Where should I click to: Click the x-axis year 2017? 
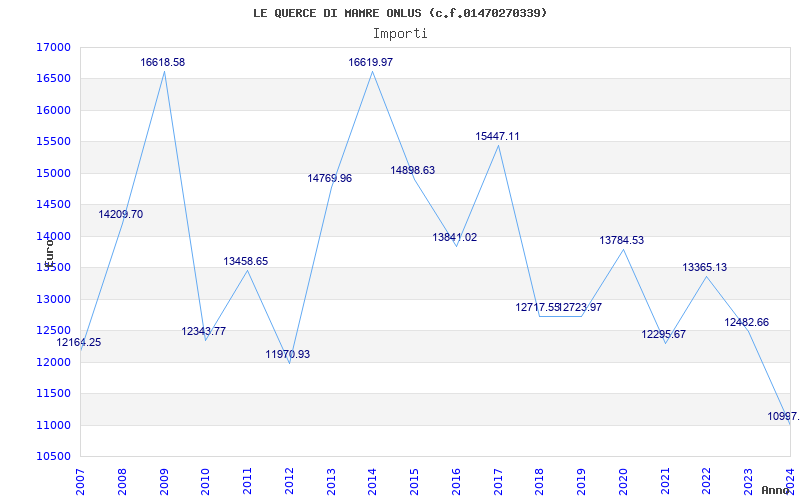point(498,482)
